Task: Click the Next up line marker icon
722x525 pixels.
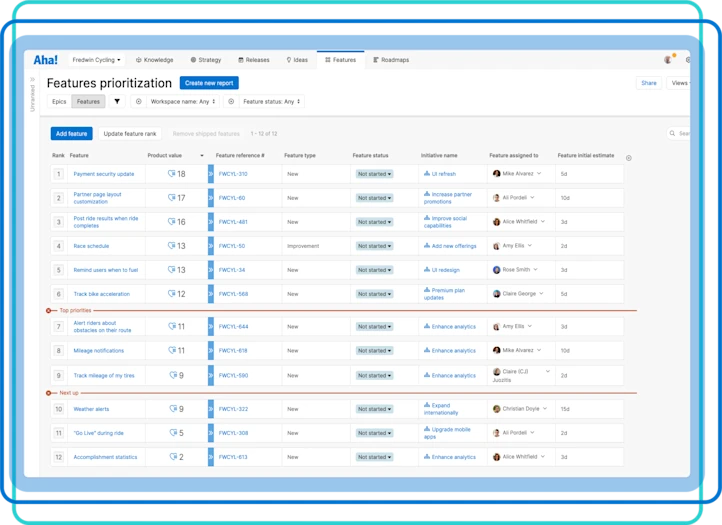Action: coord(48,393)
